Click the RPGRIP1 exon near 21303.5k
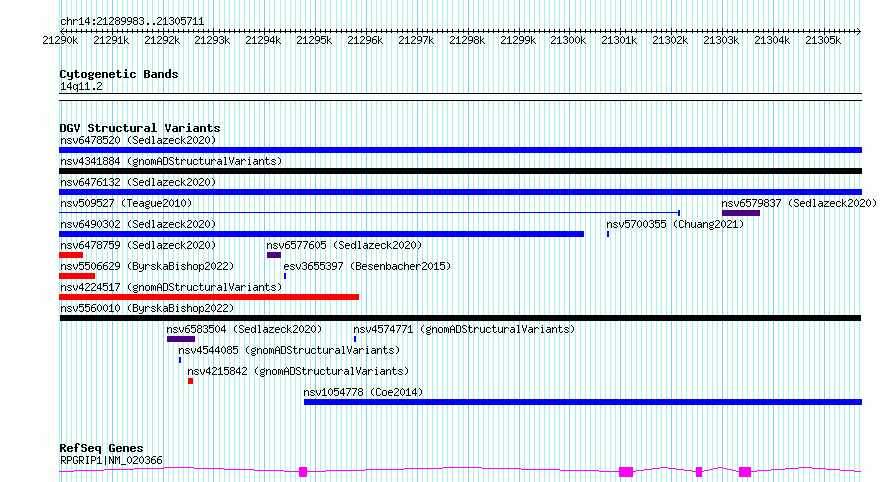The width and height of the screenshot is (890, 482). (745, 472)
